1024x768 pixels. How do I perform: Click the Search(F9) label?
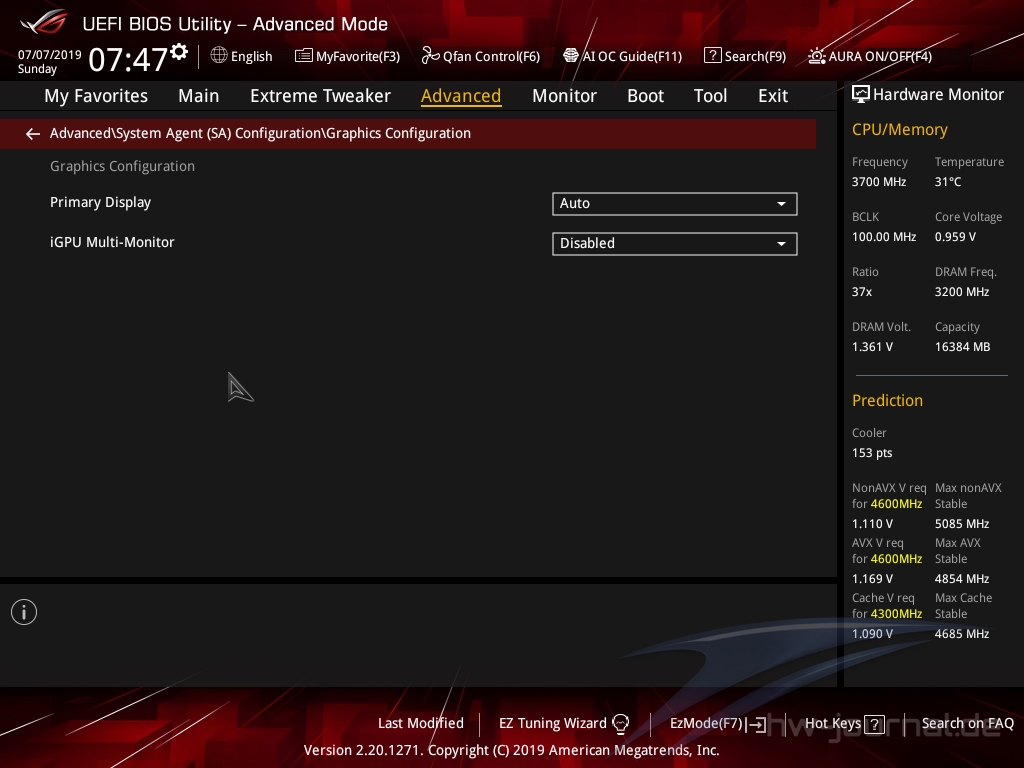(755, 57)
